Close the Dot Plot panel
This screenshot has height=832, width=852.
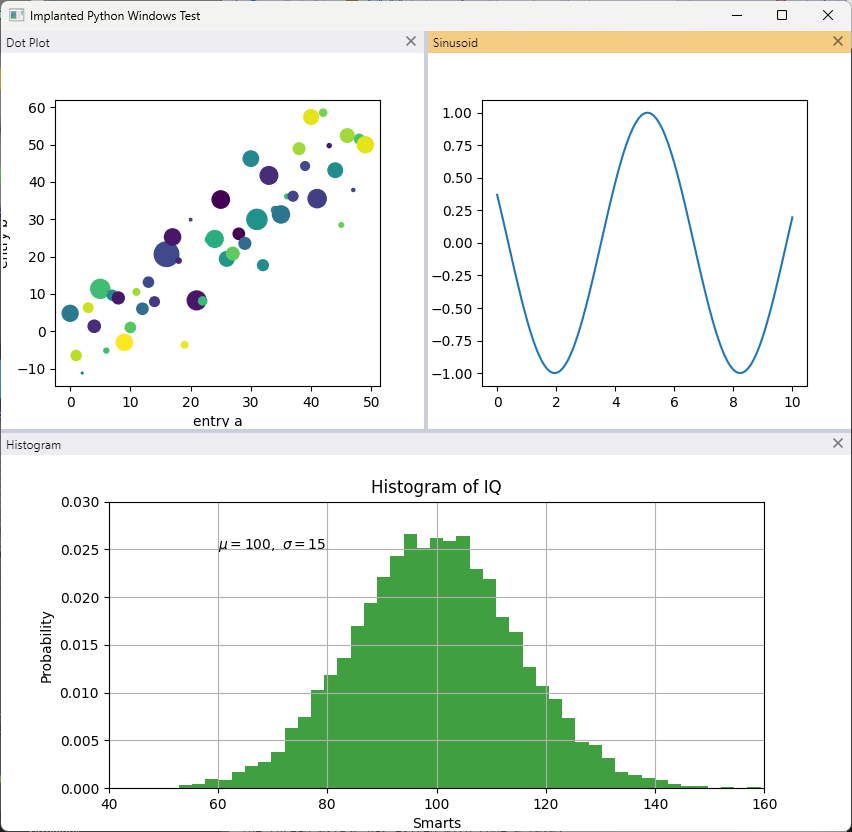click(411, 41)
